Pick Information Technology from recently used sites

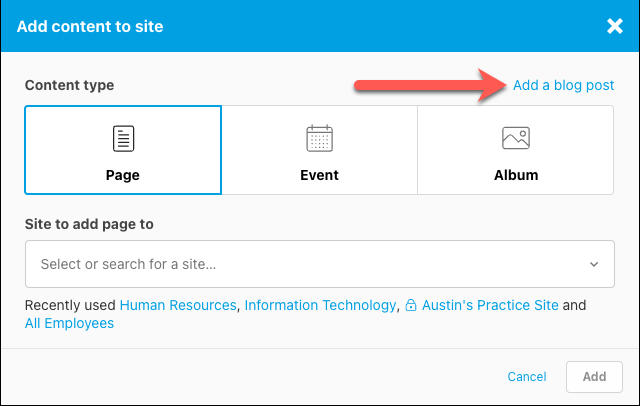[320, 305]
